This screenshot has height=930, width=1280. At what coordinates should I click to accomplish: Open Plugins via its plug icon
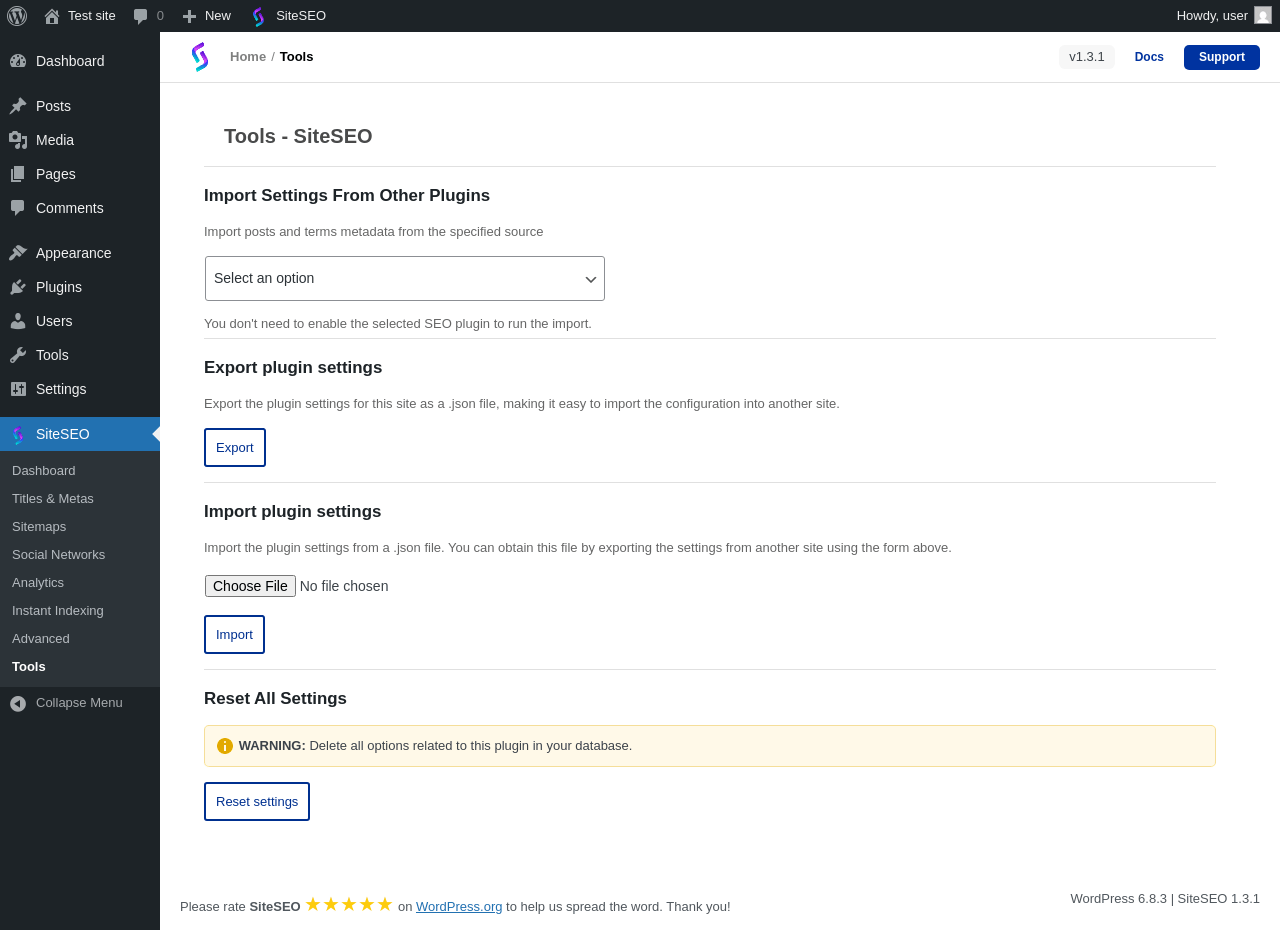18,287
